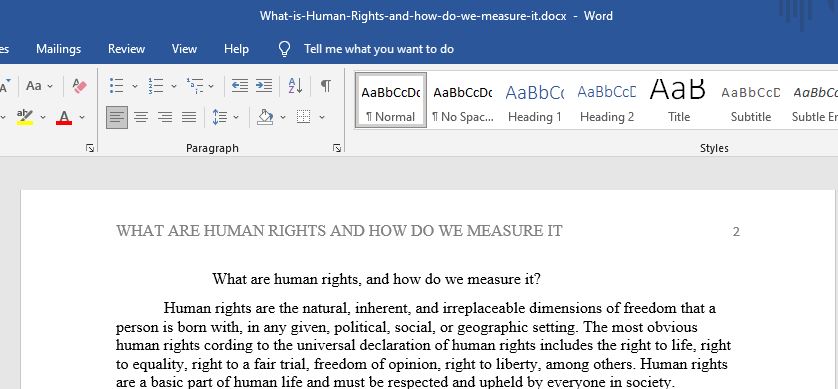Click the Multilevel List icon

click(195, 85)
